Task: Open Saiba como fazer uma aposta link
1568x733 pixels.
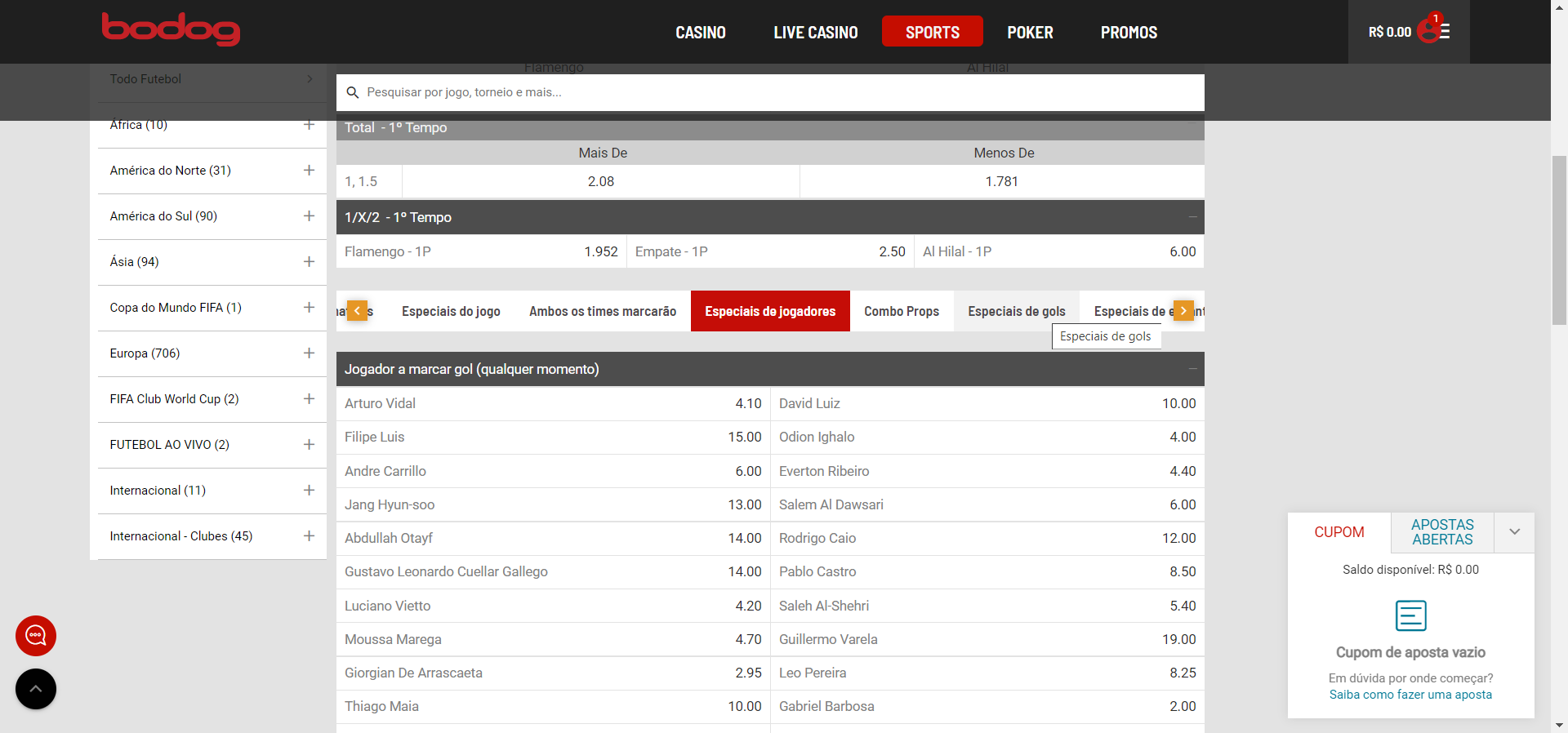Action: coord(1410,695)
